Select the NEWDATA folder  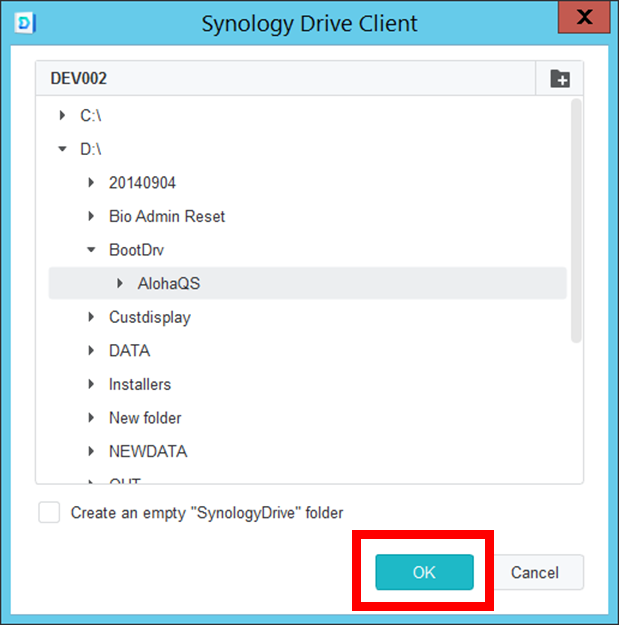click(148, 451)
